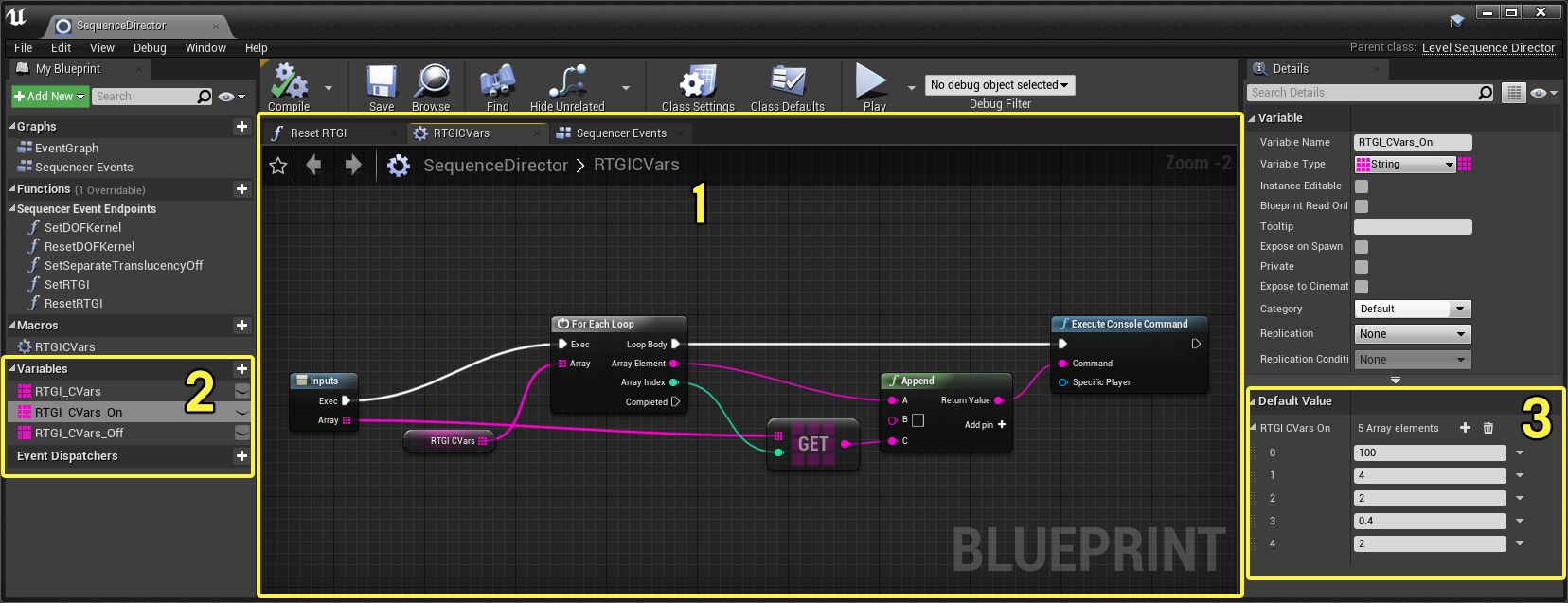Collapse the Variable section in Details
Viewport: 1568px width, 603px height.
click(1252, 118)
